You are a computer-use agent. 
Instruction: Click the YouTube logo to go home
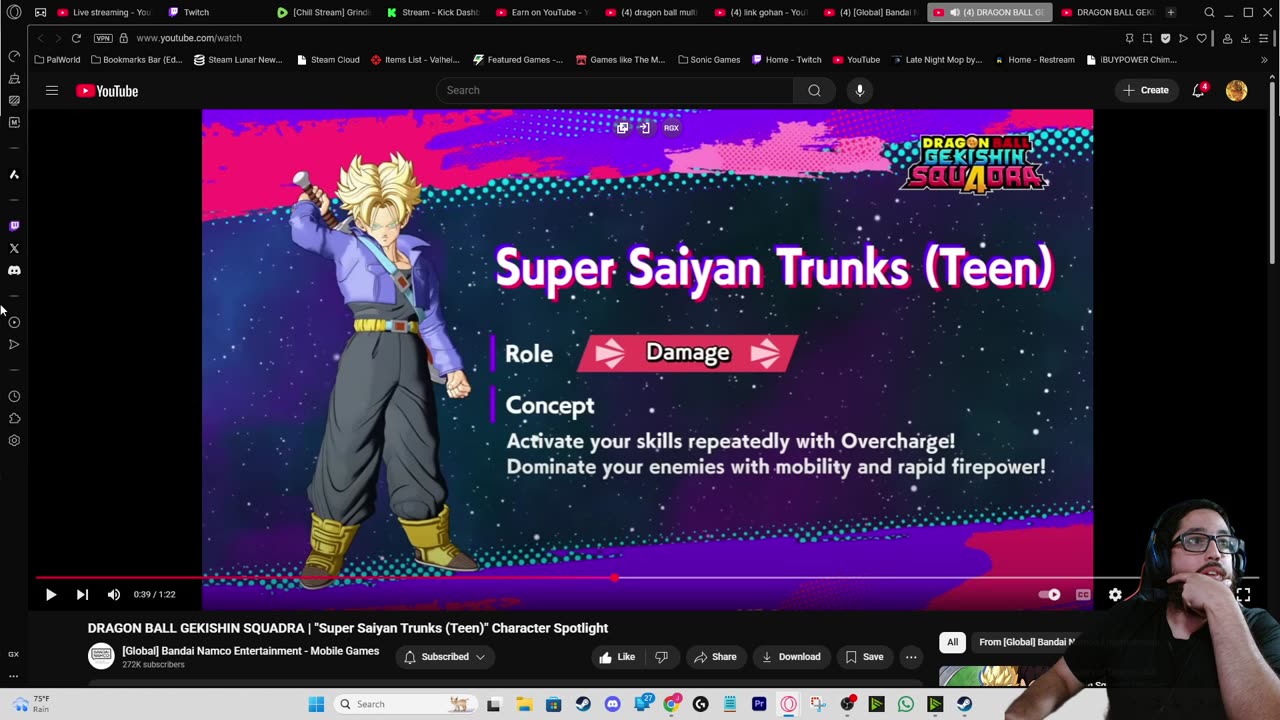(x=107, y=91)
